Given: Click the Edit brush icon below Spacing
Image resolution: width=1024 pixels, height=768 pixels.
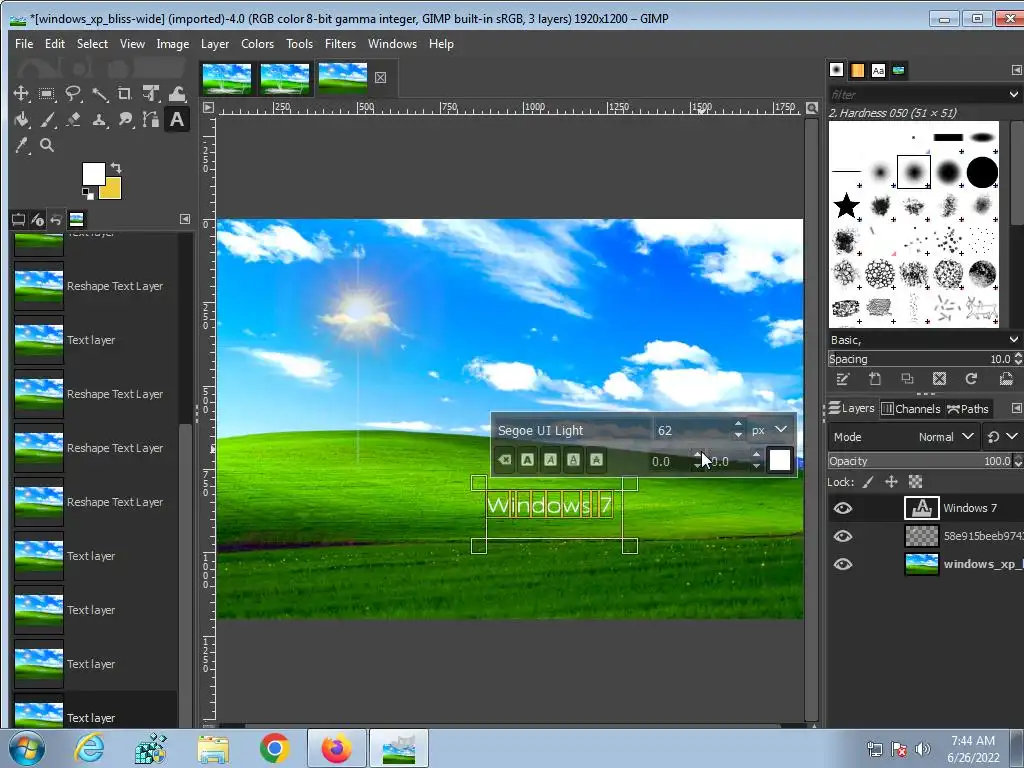Looking at the screenshot, I should pyautogui.click(x=842, y=379).
